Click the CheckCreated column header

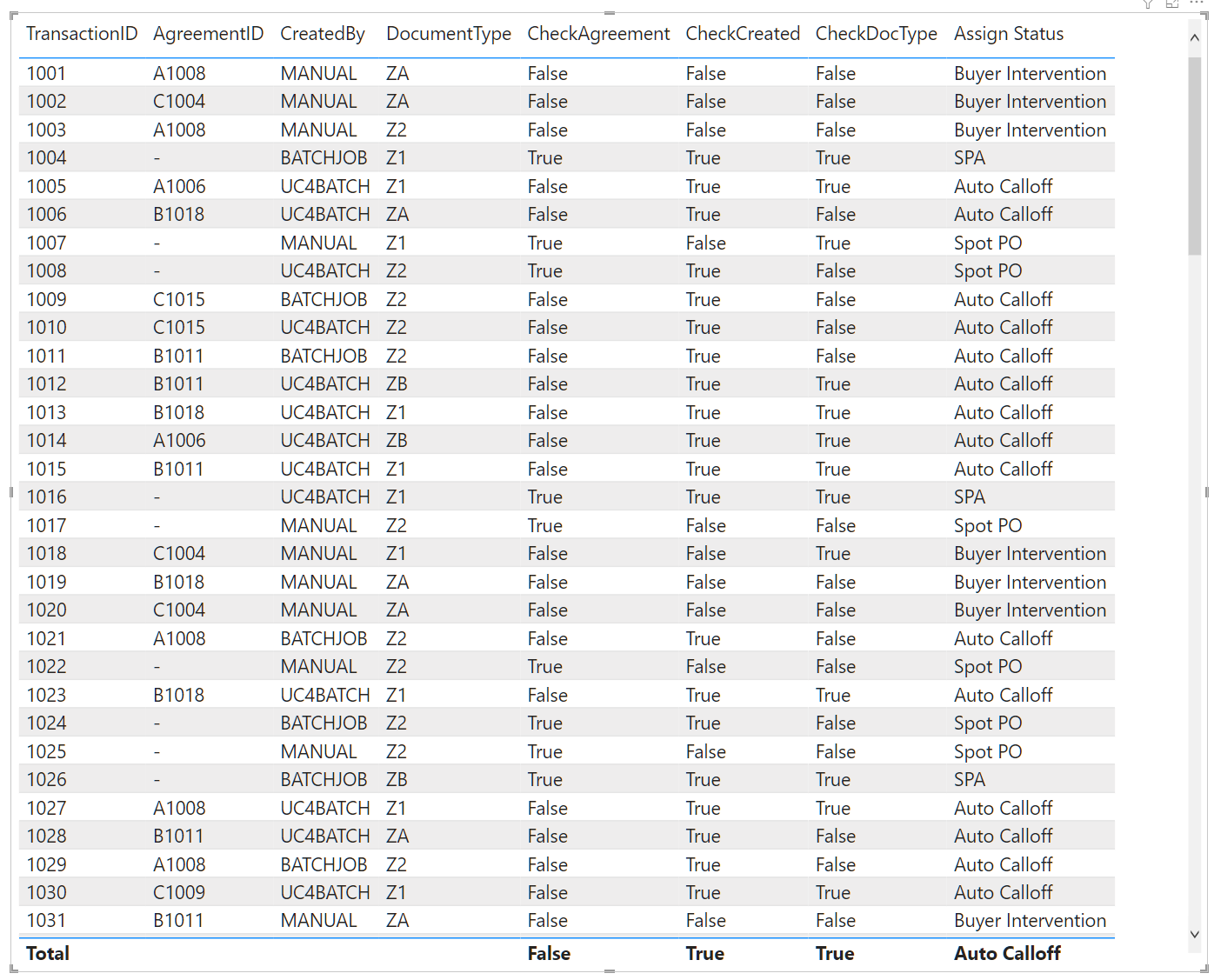(743, 34)
